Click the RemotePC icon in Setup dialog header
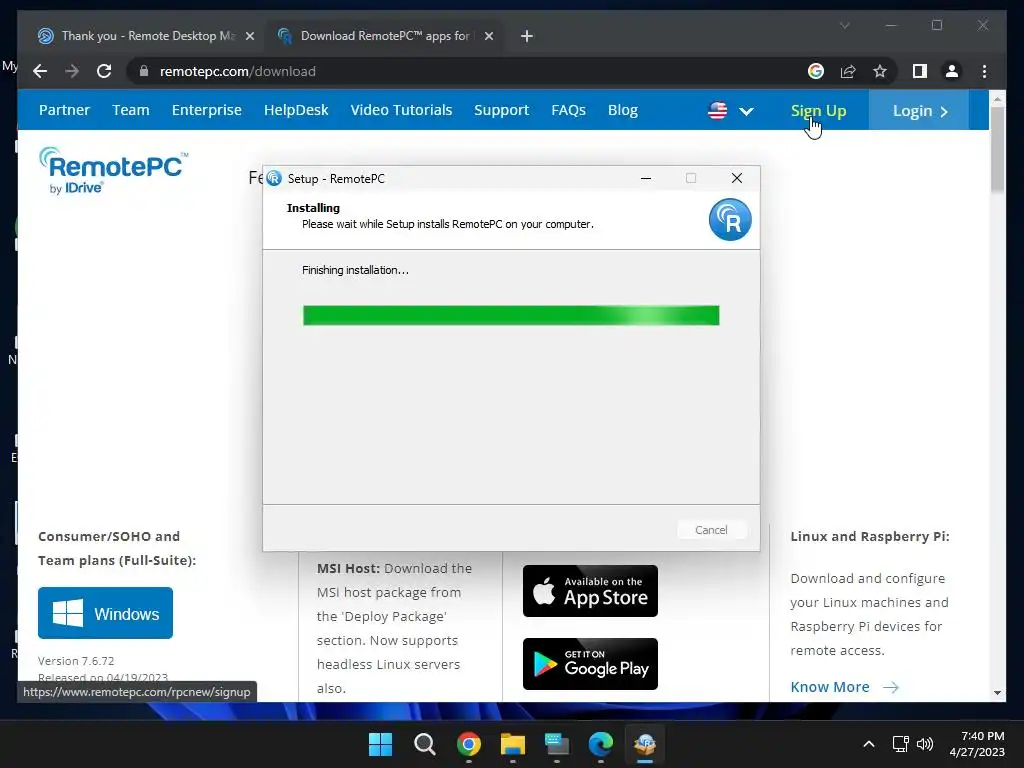The image size is (1024, 768). 729,219
